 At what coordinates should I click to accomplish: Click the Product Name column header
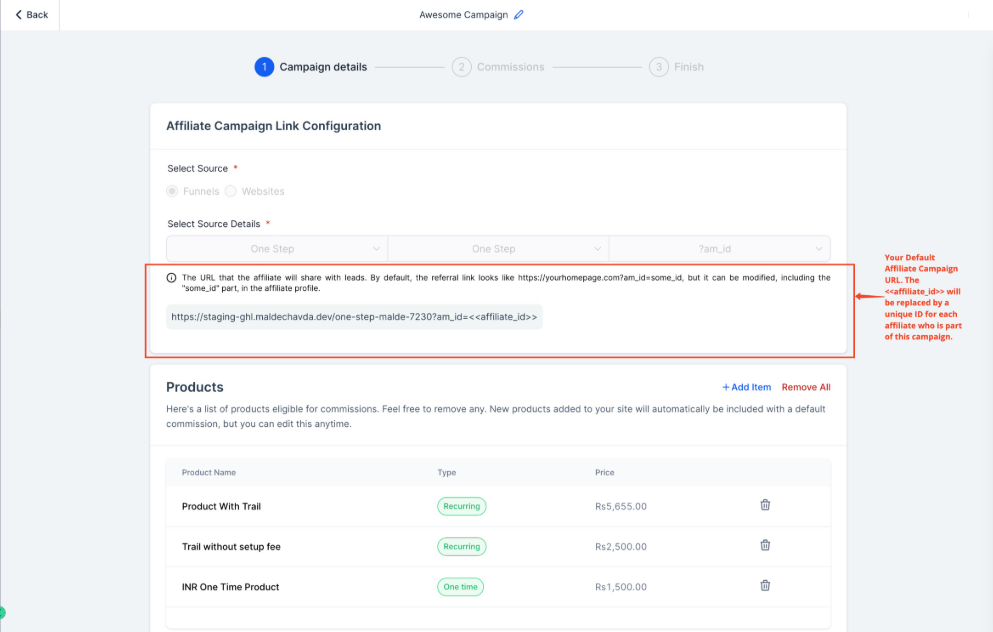point(208,472)
